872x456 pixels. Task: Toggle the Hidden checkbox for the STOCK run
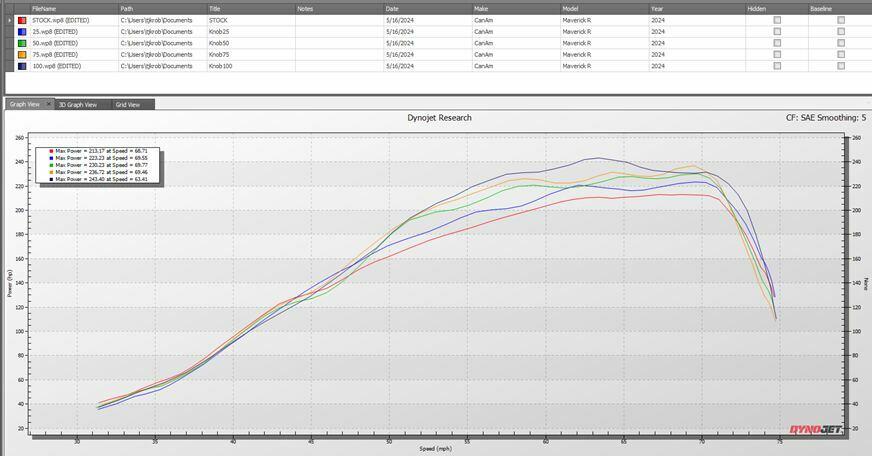777,20
